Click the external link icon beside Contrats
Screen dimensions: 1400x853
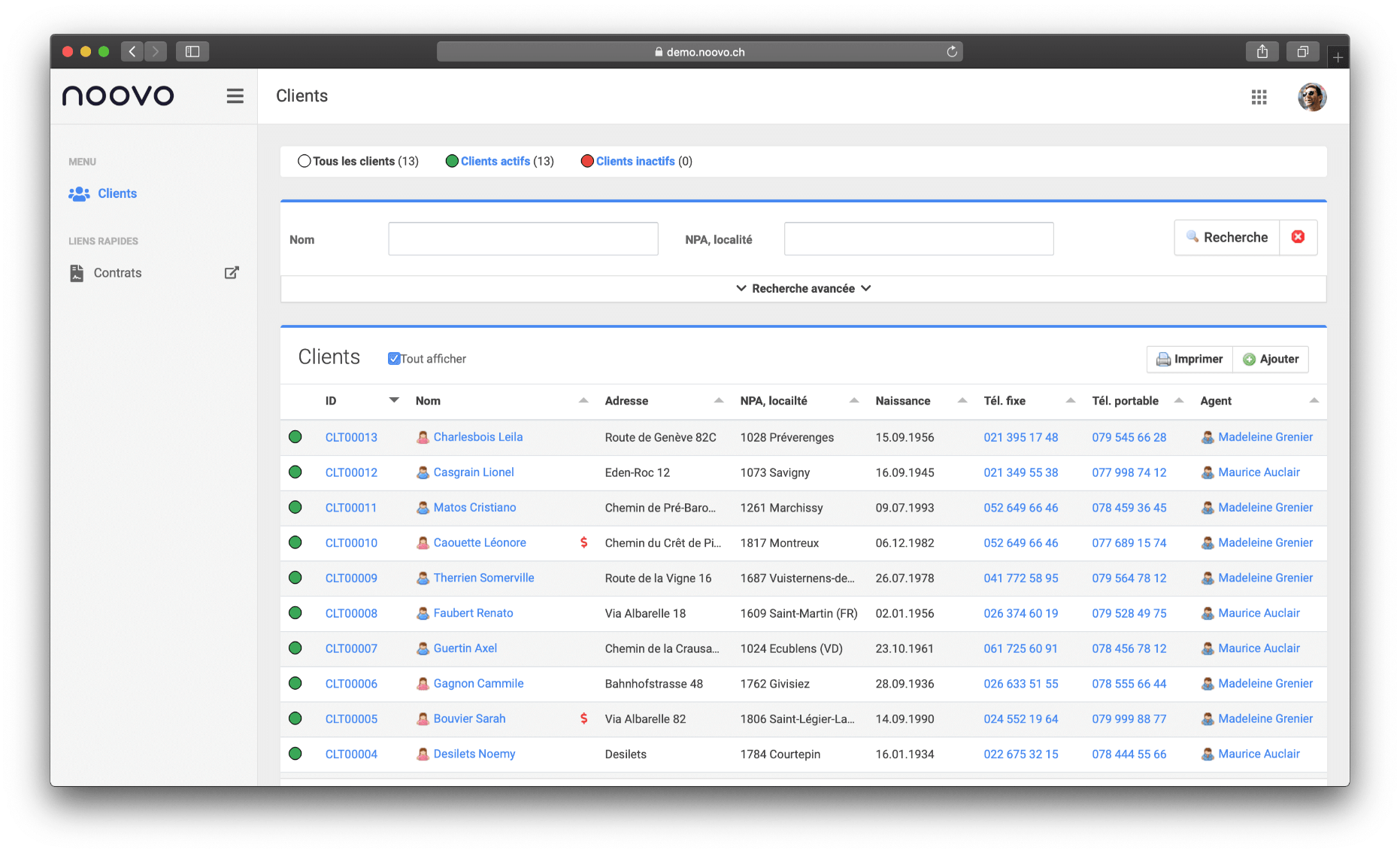click(x=232, y=273)
